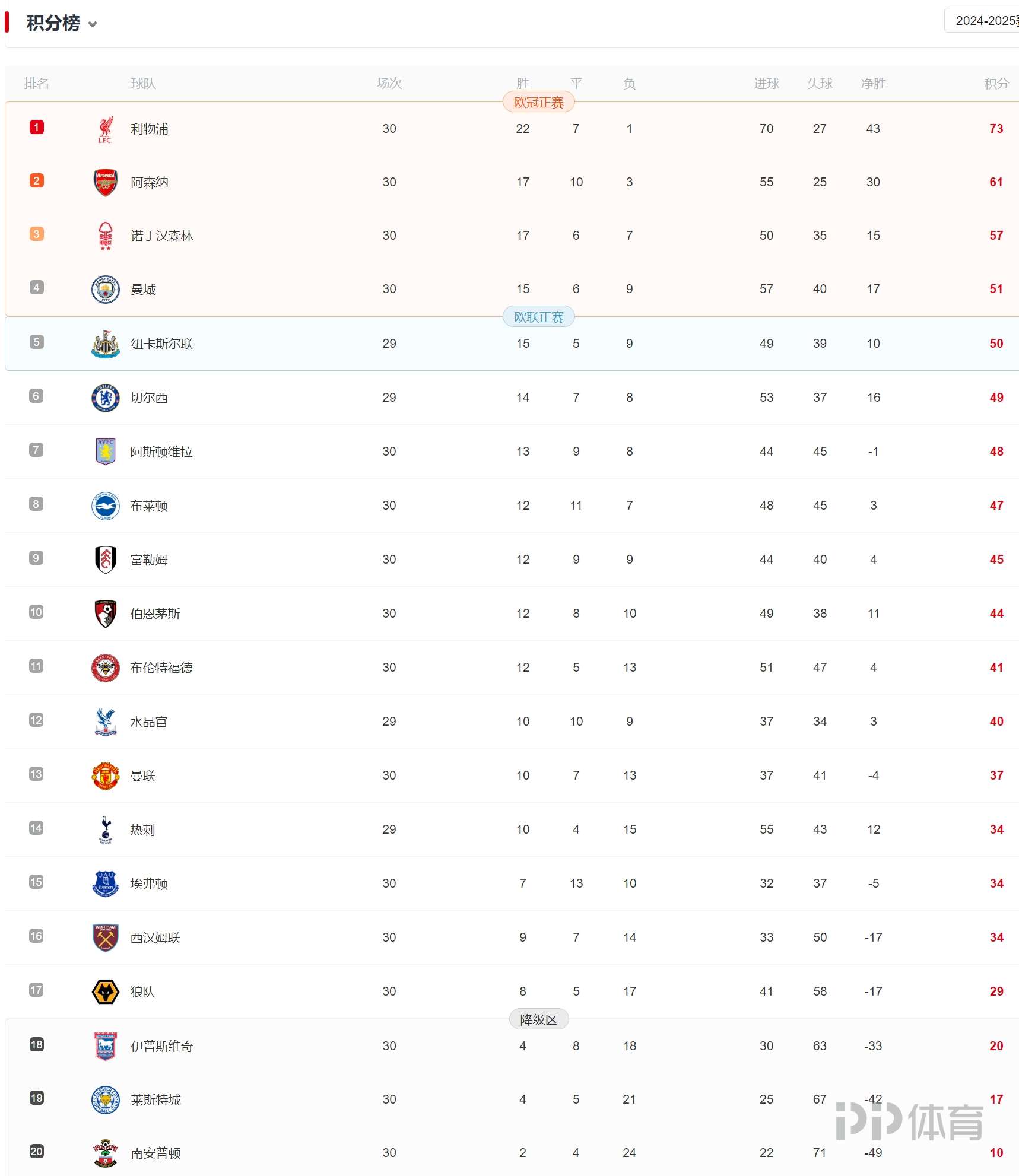1019x1176 pixels.
Task: Open team link 诺丁汉森林
Action: tap(161, 236)
